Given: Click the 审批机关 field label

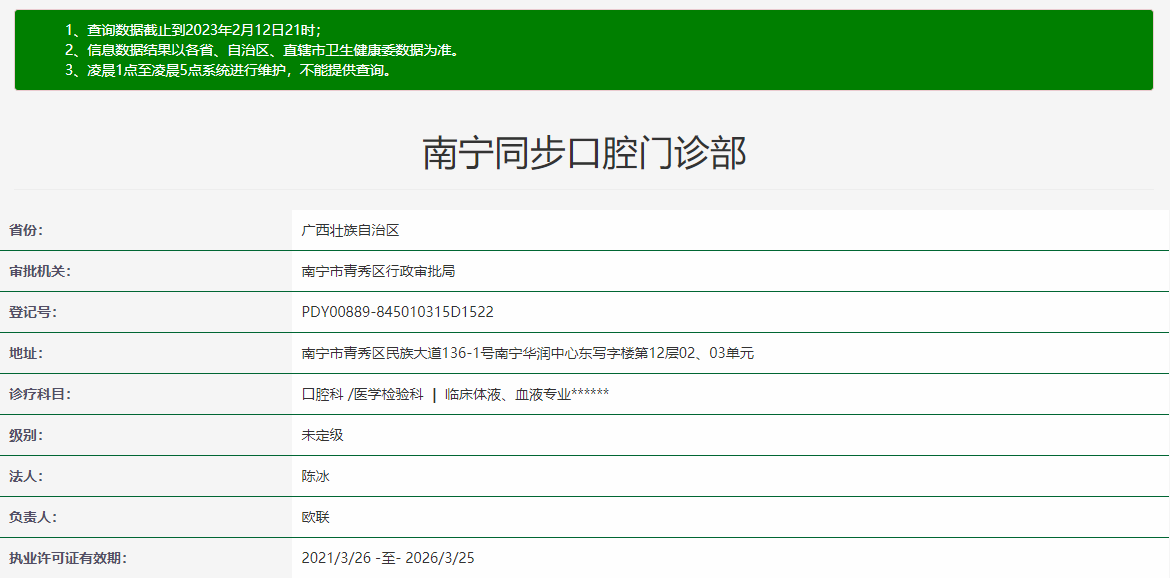Looking at the screenshot, I should [x=40, y=271].
